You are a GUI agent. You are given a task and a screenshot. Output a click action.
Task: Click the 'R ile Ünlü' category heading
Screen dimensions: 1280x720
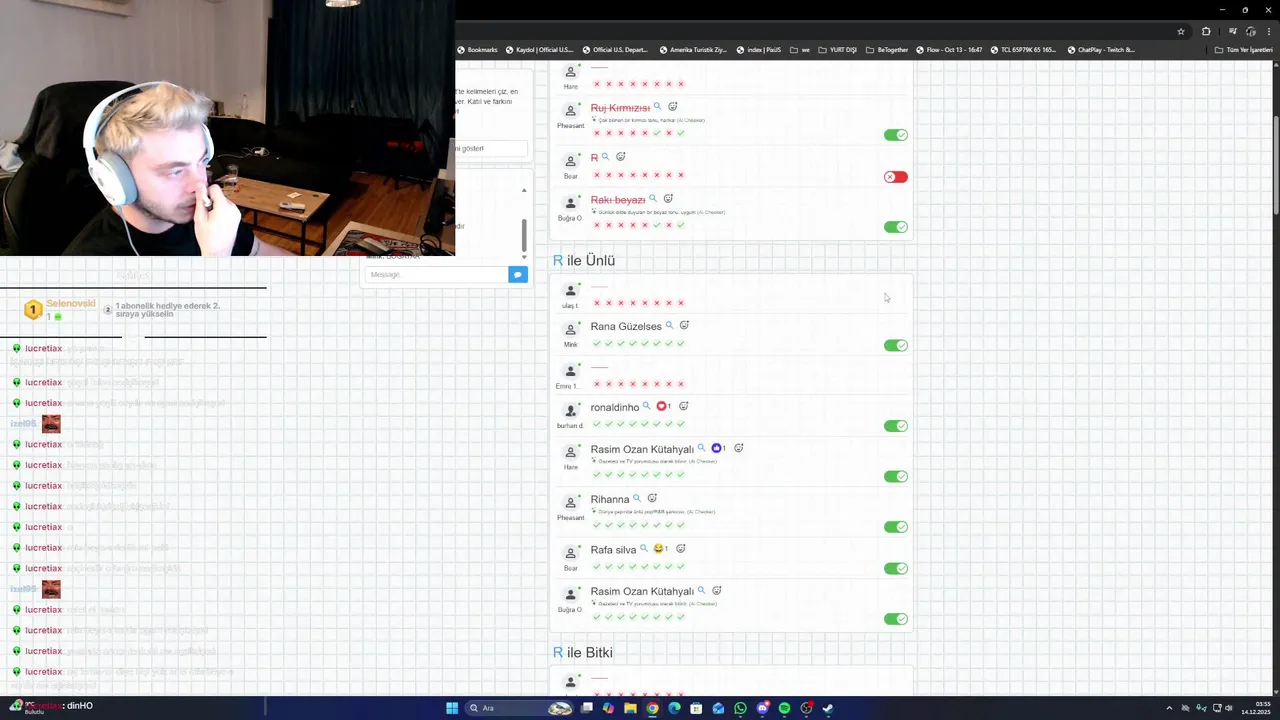584,260
